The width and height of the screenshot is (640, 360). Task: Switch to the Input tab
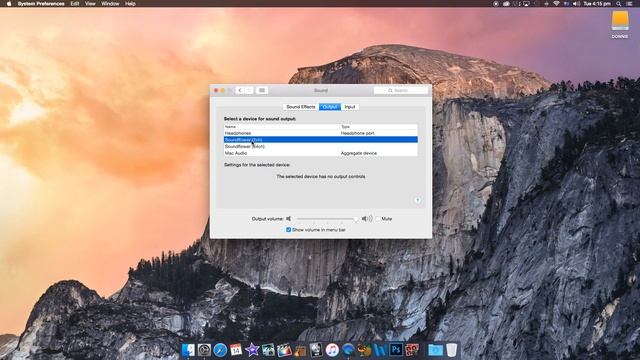(x=350, y=107)
